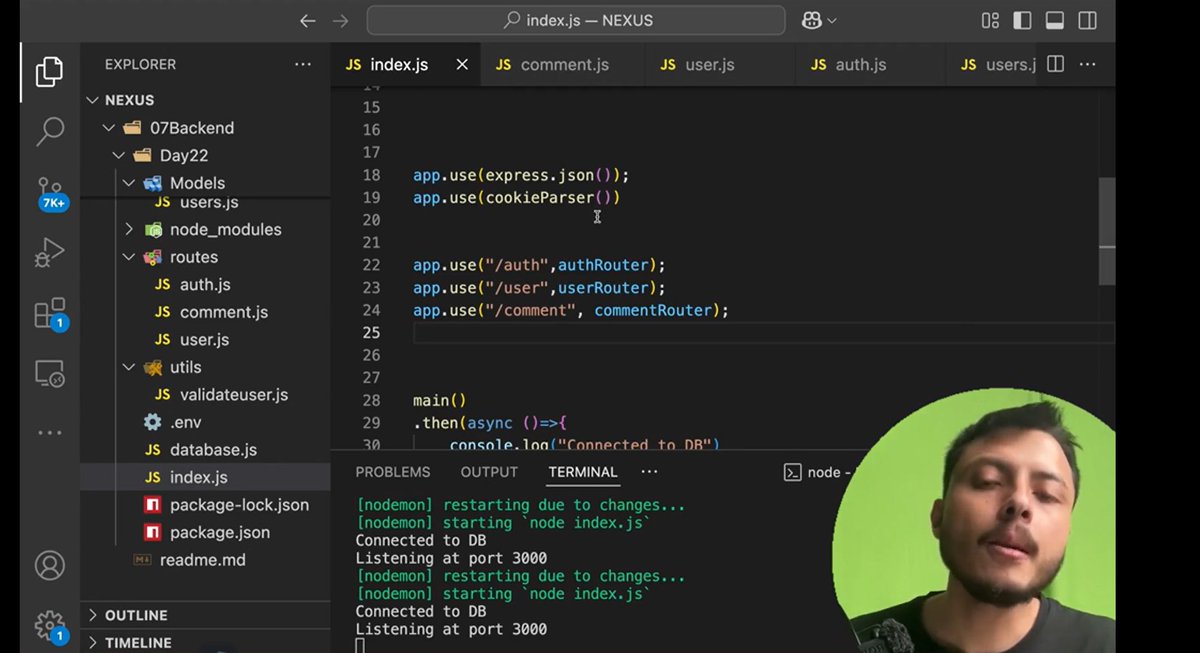Open user.js in routes folder
The height and width of the screenshot is (653, 1200).
click(x=205, y=340)
